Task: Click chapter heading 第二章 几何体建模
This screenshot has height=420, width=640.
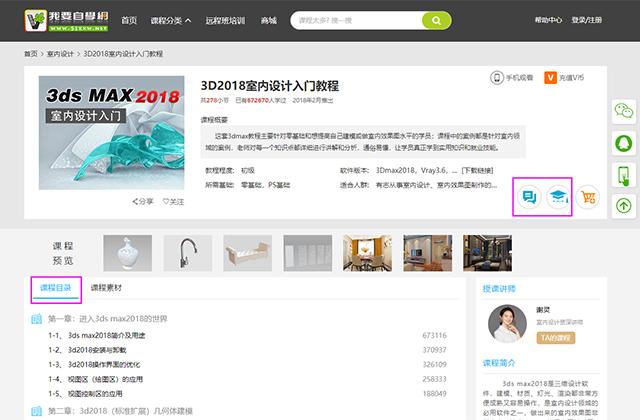Action: [x=120, y=411]
